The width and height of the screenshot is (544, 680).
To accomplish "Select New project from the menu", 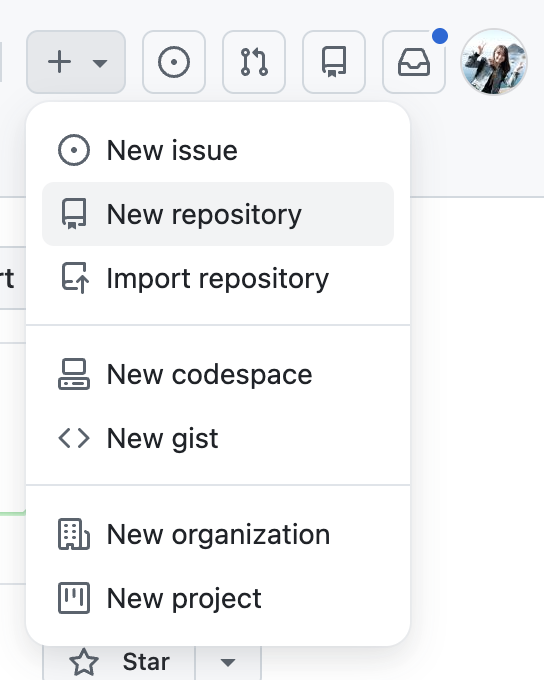I will (218, 598).
